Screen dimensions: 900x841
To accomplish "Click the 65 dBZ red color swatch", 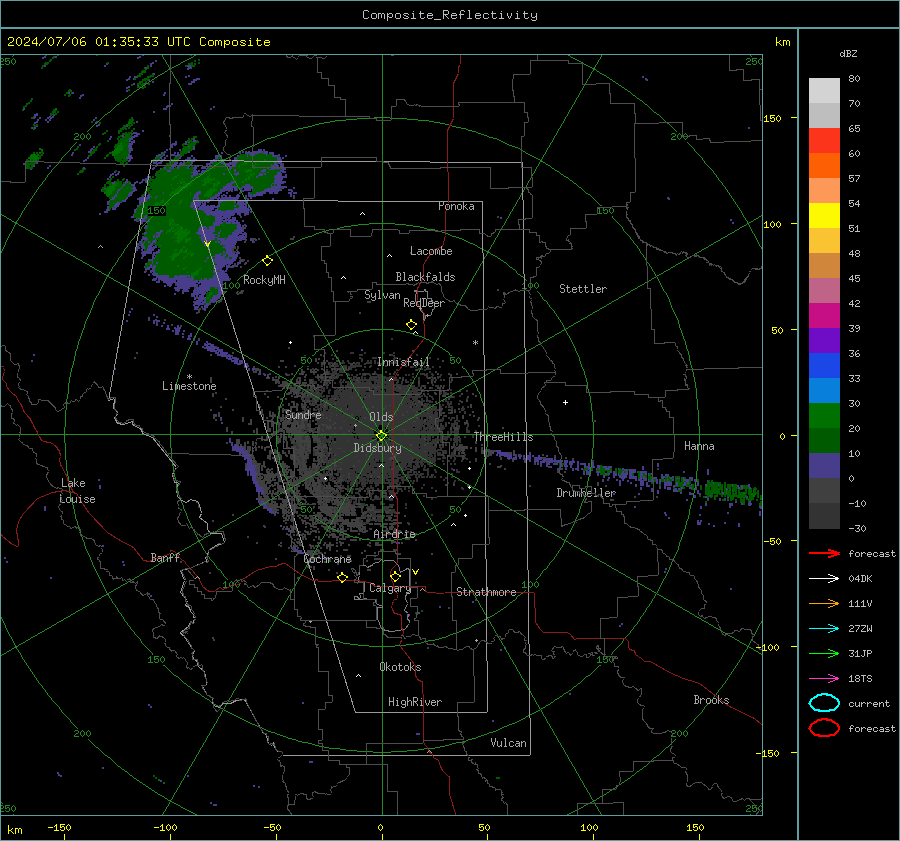I will (x=824, y=141).
